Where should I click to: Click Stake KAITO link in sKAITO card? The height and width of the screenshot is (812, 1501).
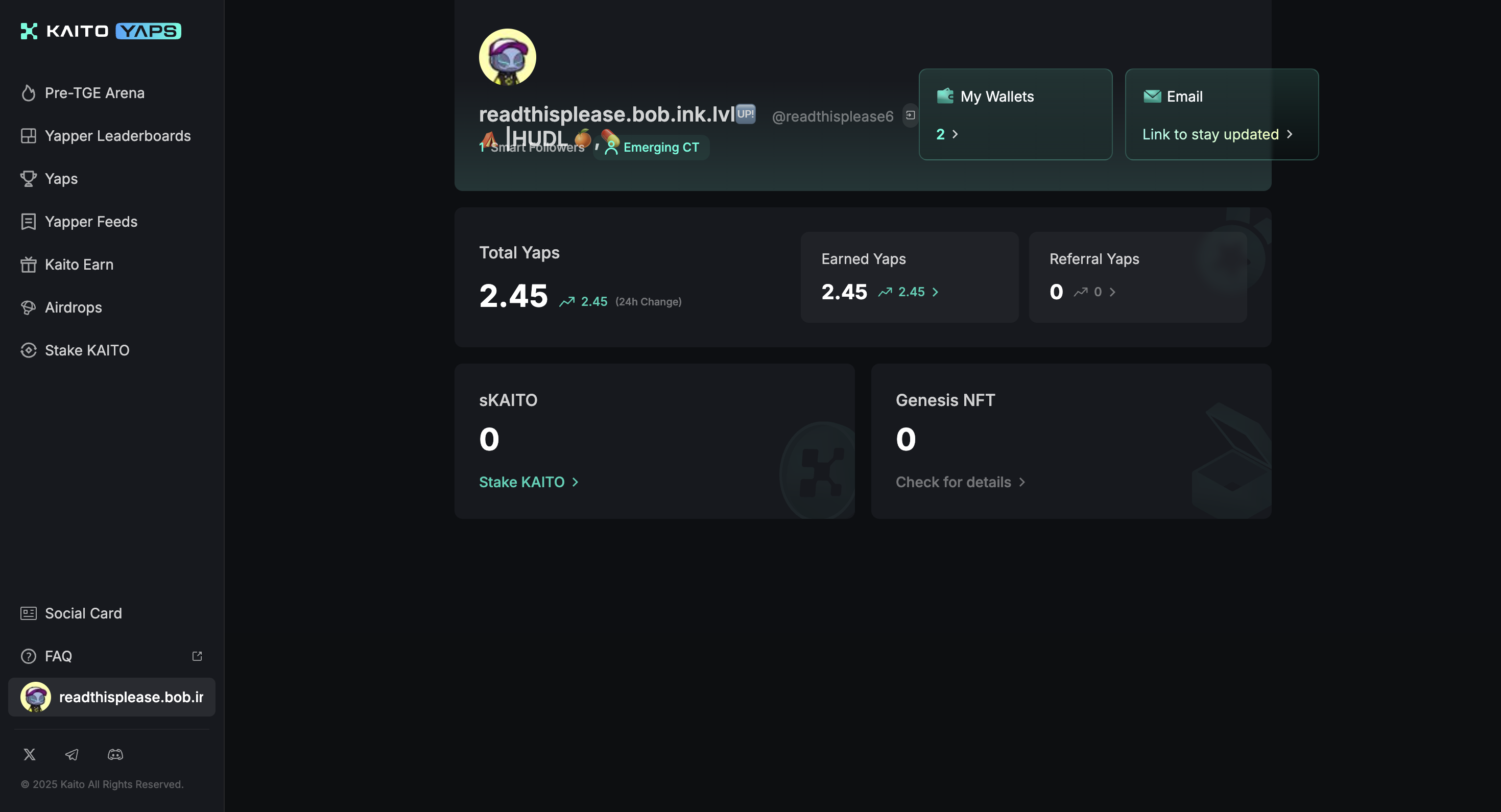coord(529,482)
